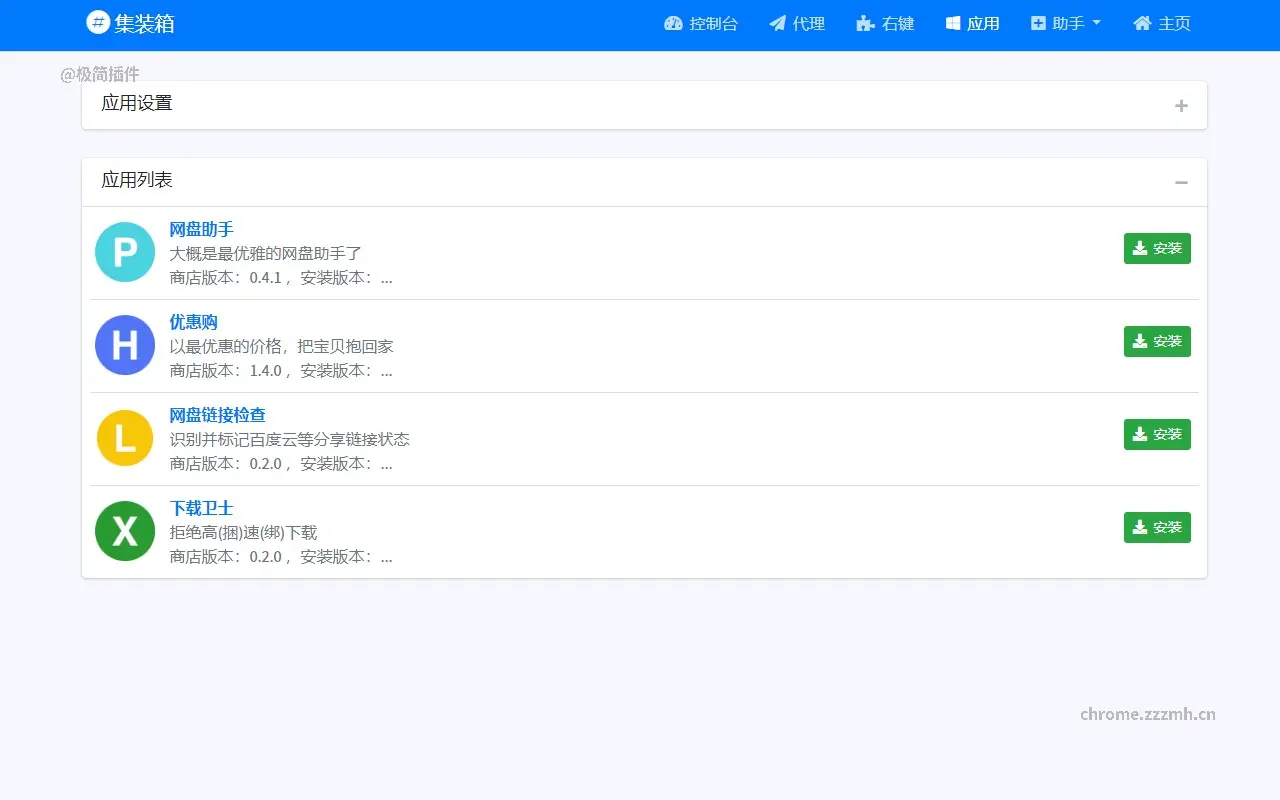Select the 右键 right-click menu icon
1280x800 pixels.
click(x=862, y=23)
